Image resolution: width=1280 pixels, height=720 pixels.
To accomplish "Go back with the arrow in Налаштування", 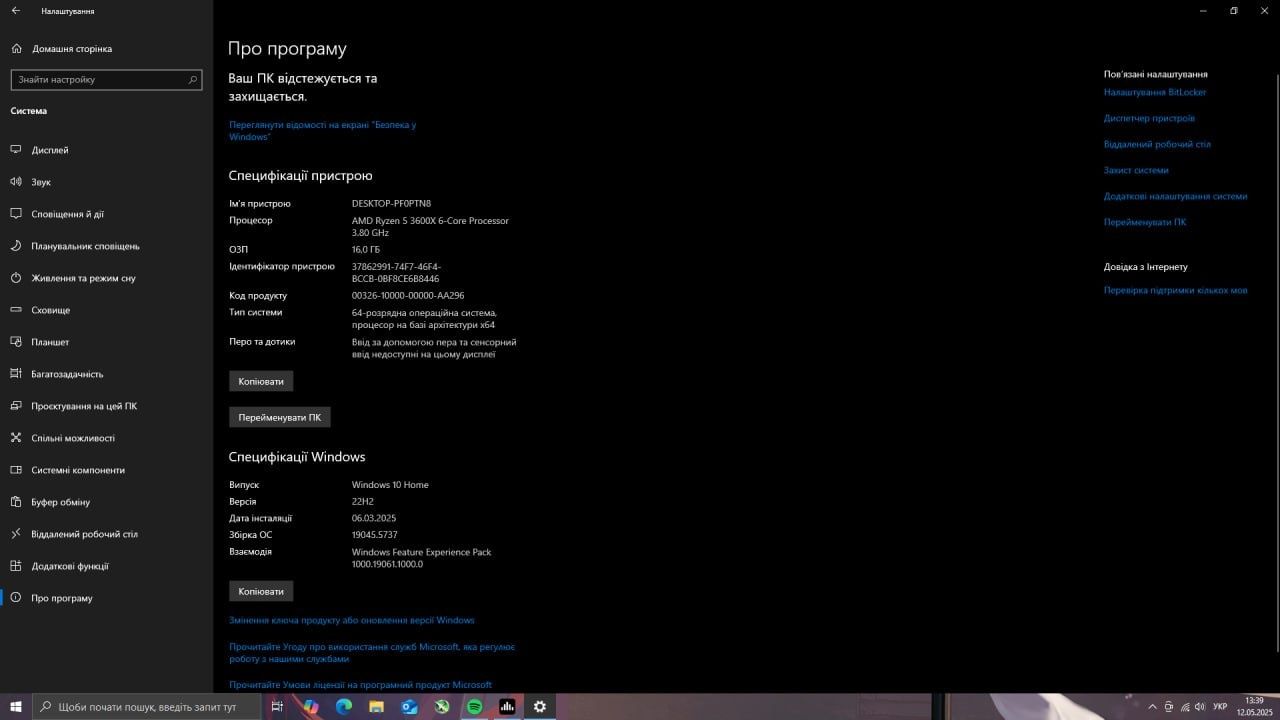I will [15, 10].
